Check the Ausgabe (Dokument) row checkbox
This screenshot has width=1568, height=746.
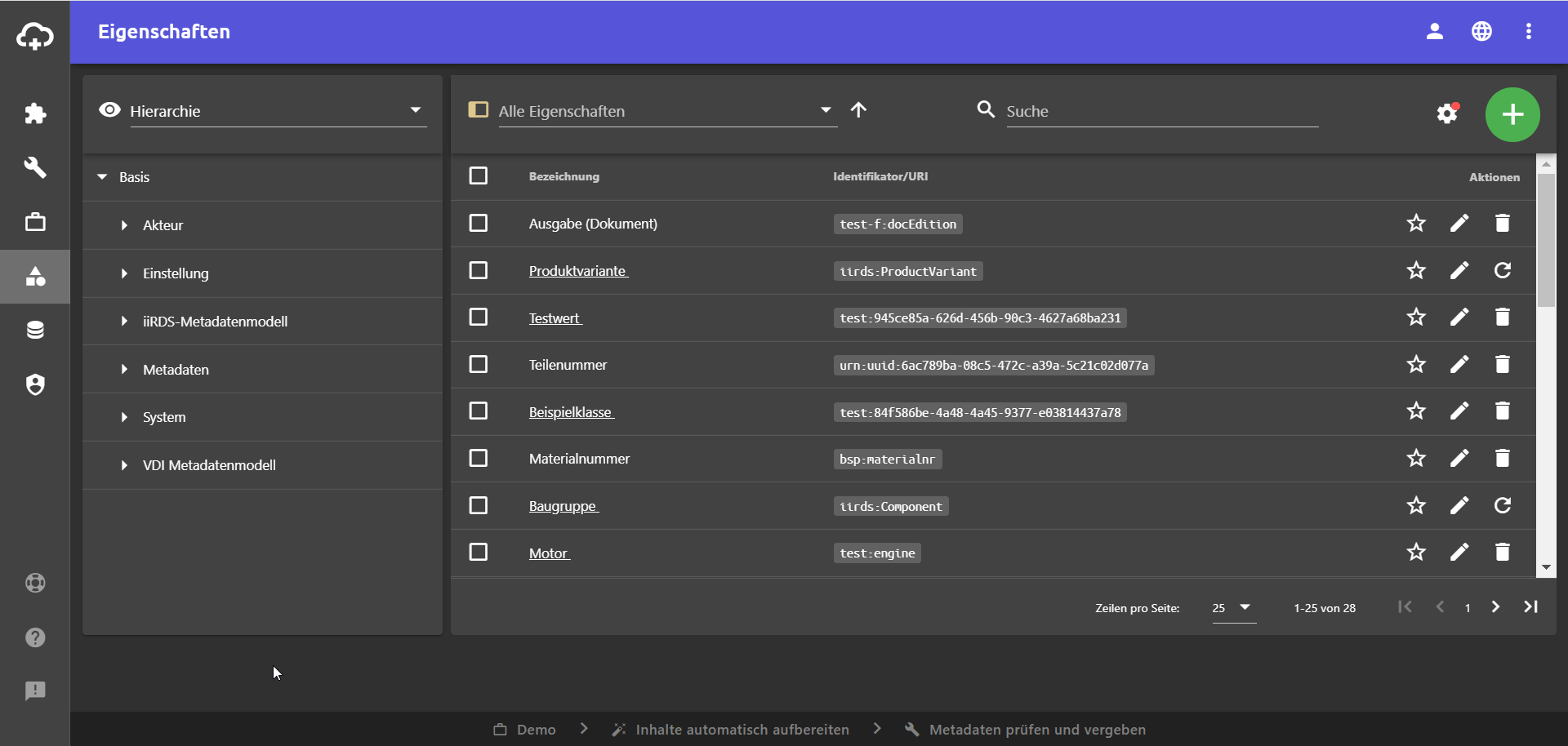479,223
